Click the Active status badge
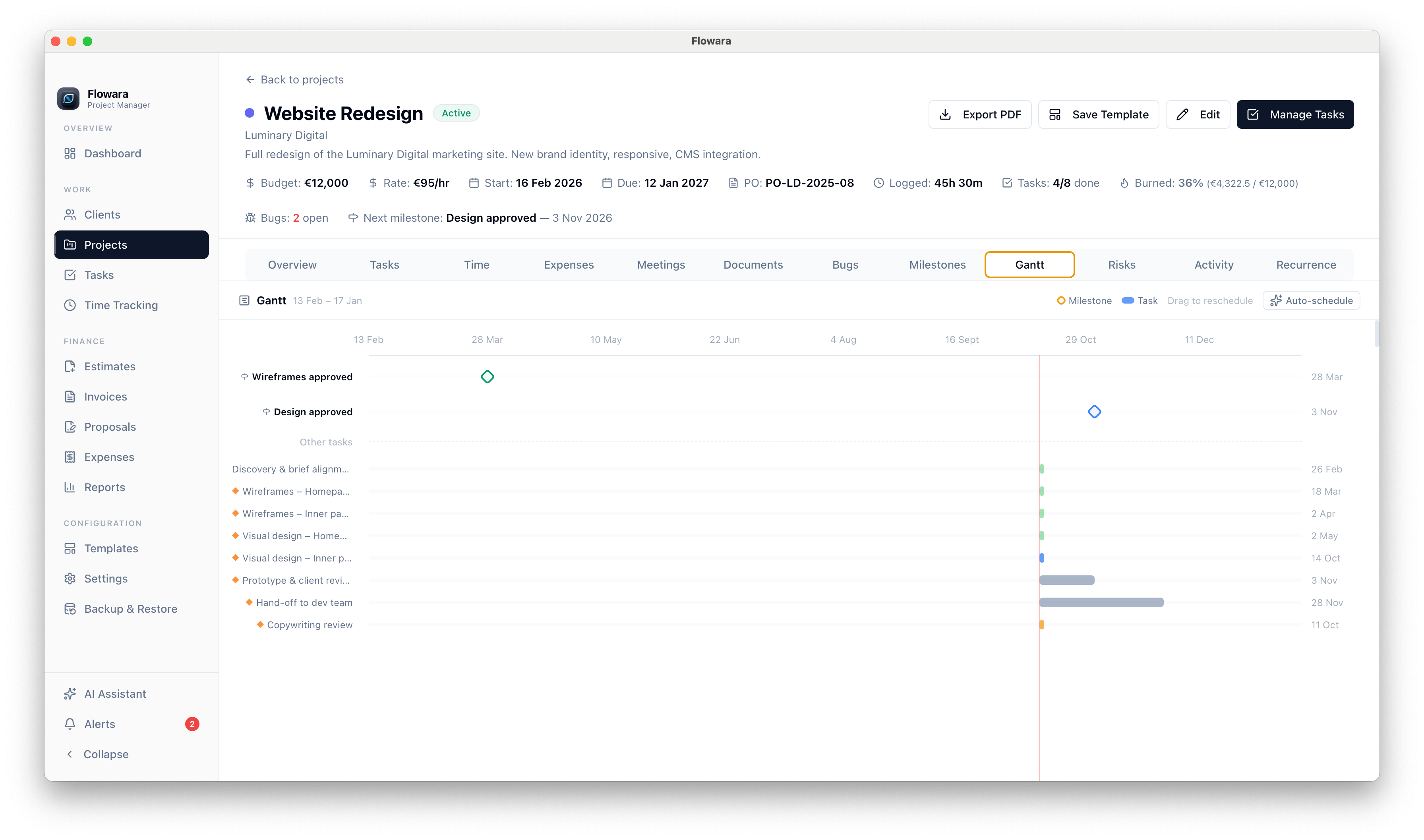Image resolution: width=1424 pixels, height=840 pixels. point(456,113)
